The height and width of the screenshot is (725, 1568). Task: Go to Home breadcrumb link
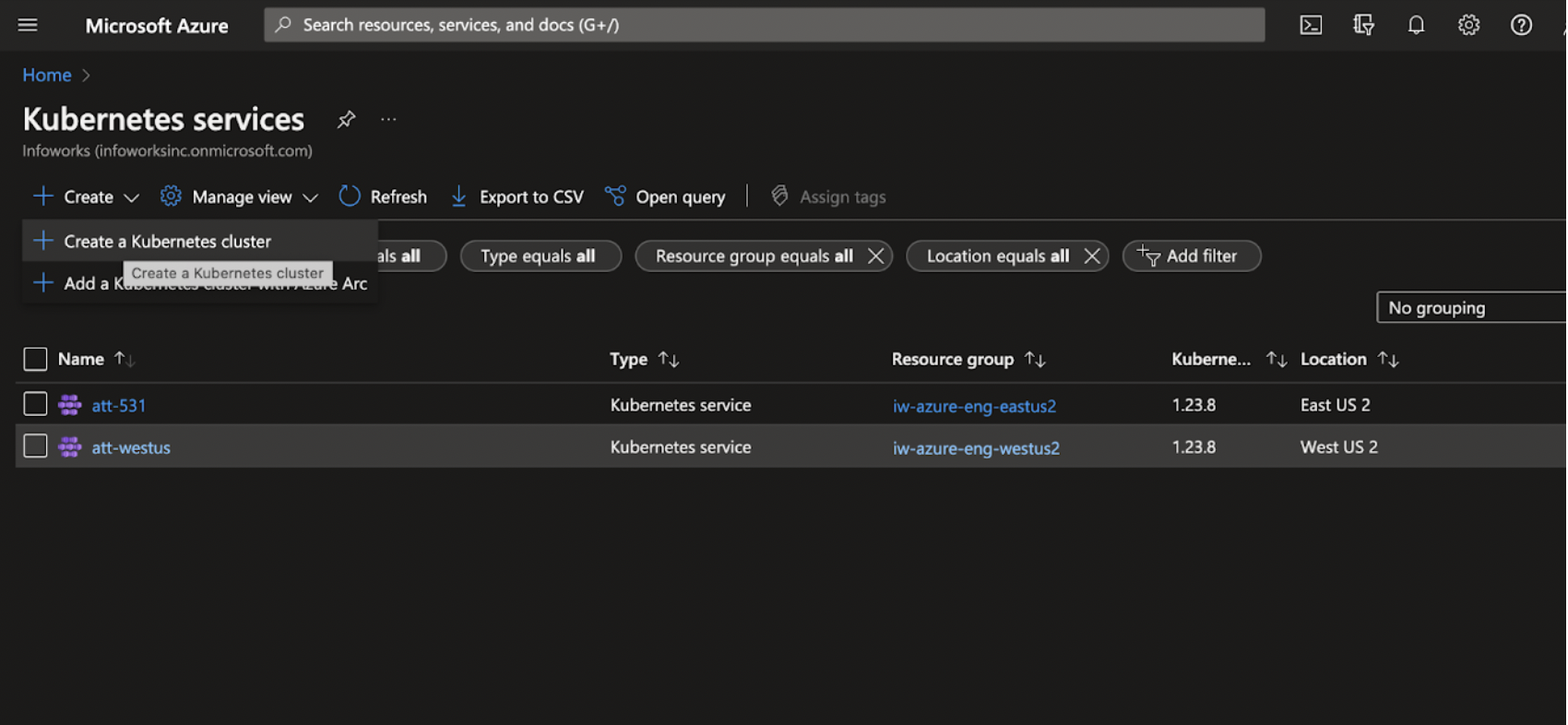pos(47,76)
